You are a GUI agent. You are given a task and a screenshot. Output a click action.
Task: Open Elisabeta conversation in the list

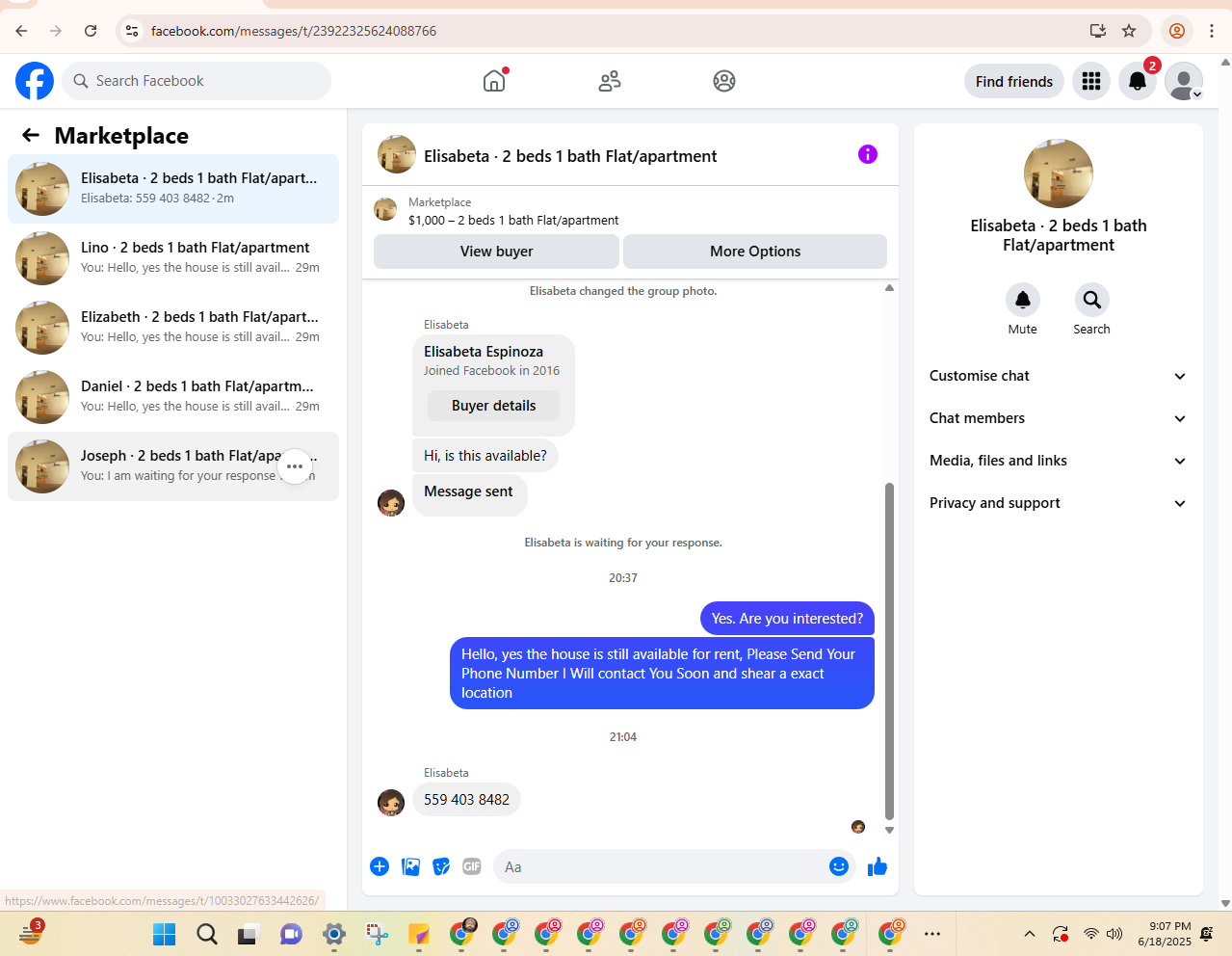[x=173, y=189]
